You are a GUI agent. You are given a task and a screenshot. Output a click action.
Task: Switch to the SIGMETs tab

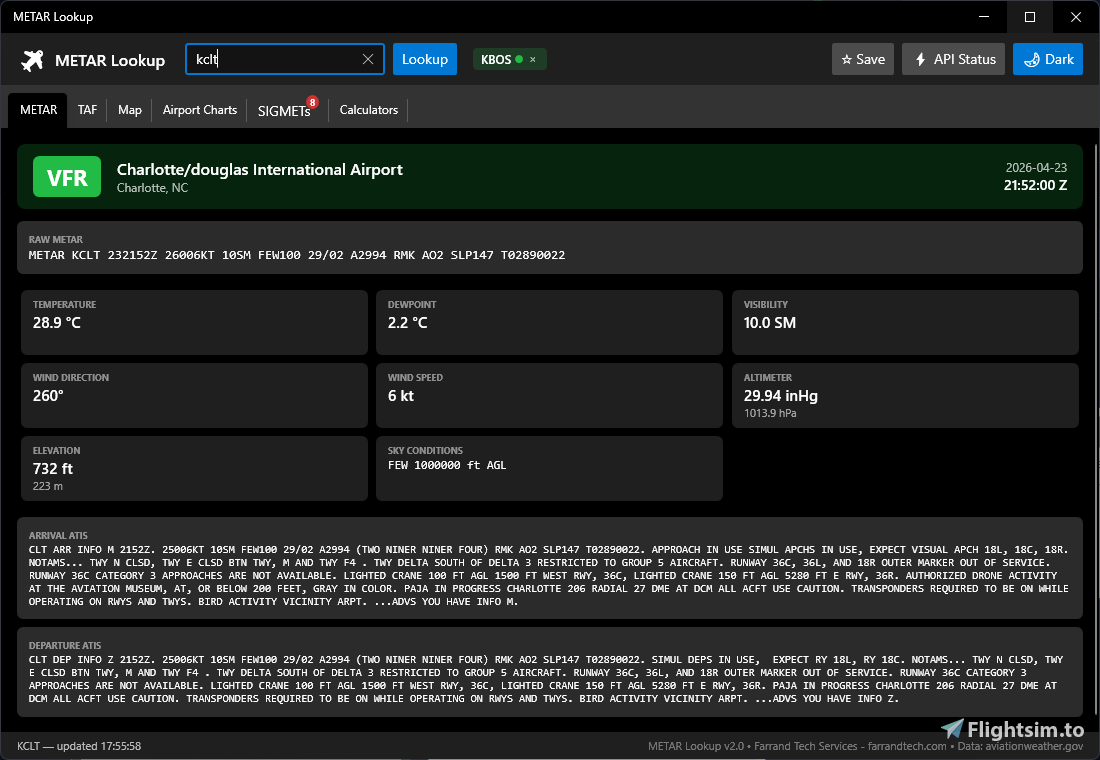[x=284, y=111]
